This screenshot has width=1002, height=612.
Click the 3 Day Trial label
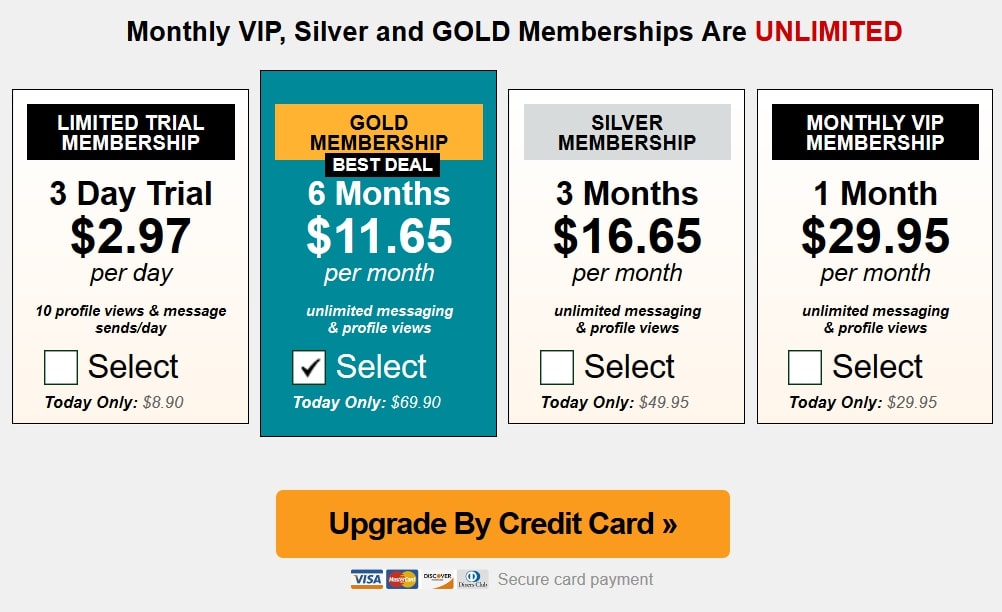click(x=129, y=194)
